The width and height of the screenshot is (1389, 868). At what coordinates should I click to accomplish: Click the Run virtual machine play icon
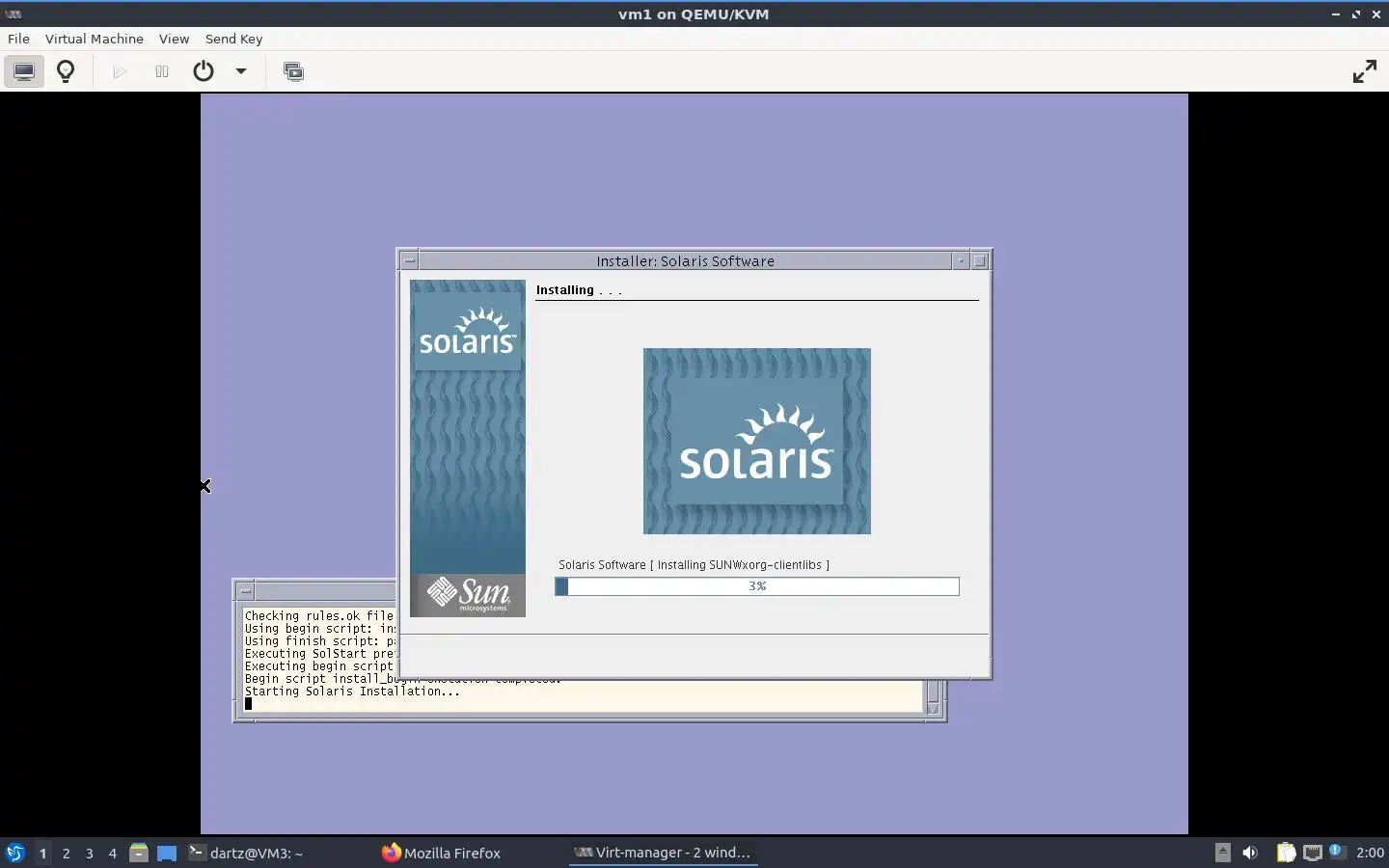click(x=120, y=71)
